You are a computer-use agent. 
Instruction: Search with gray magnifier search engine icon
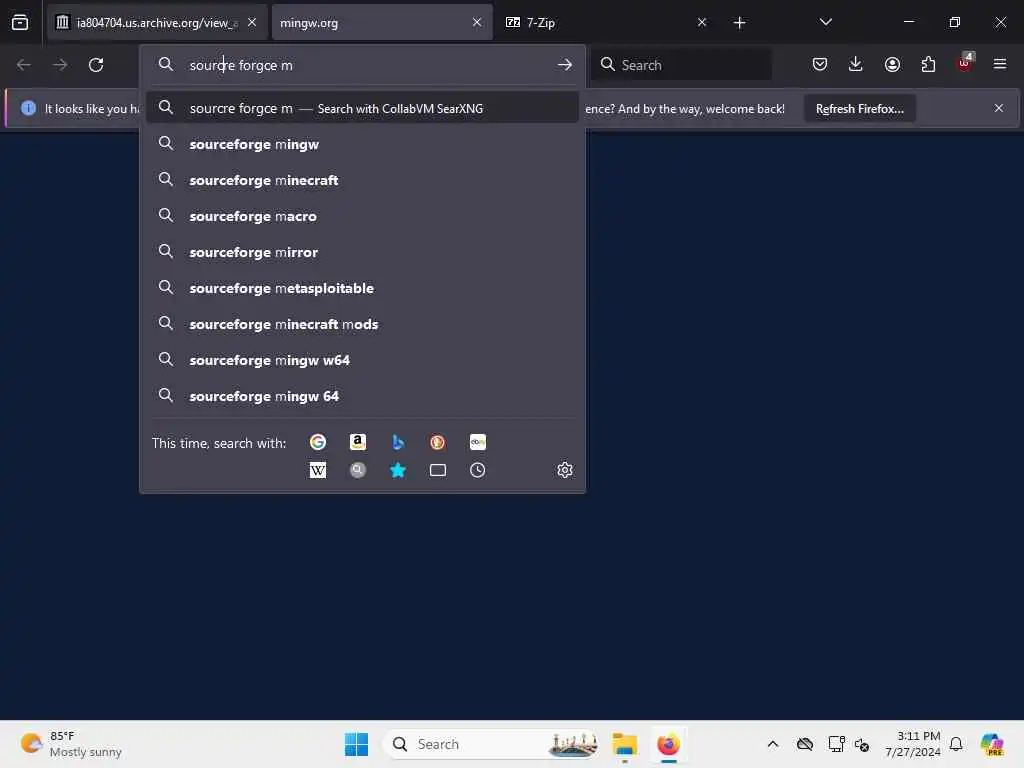(358, 470)
